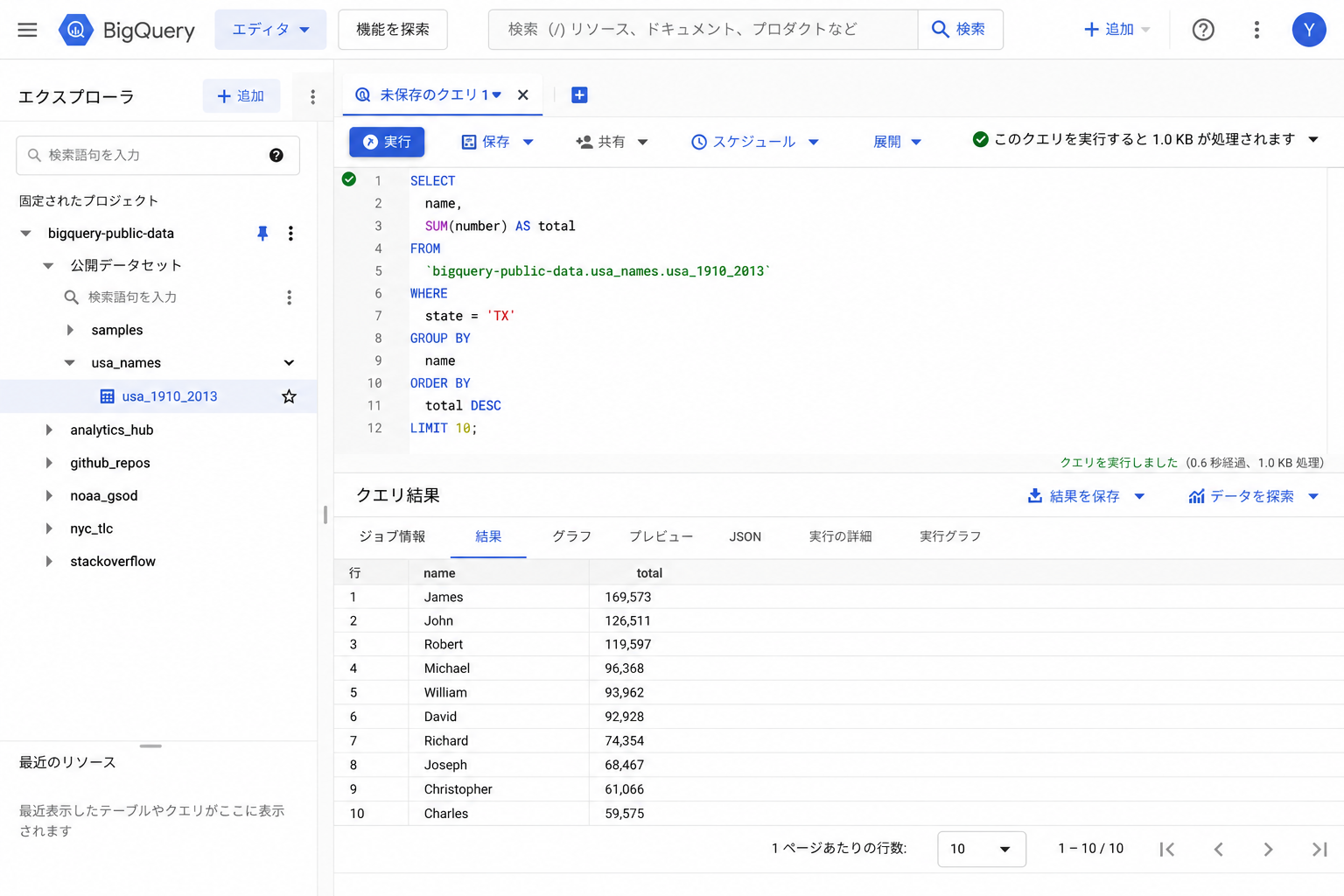
Task: Switch to the ジョブ情報 tab
Action: point(392,536)
